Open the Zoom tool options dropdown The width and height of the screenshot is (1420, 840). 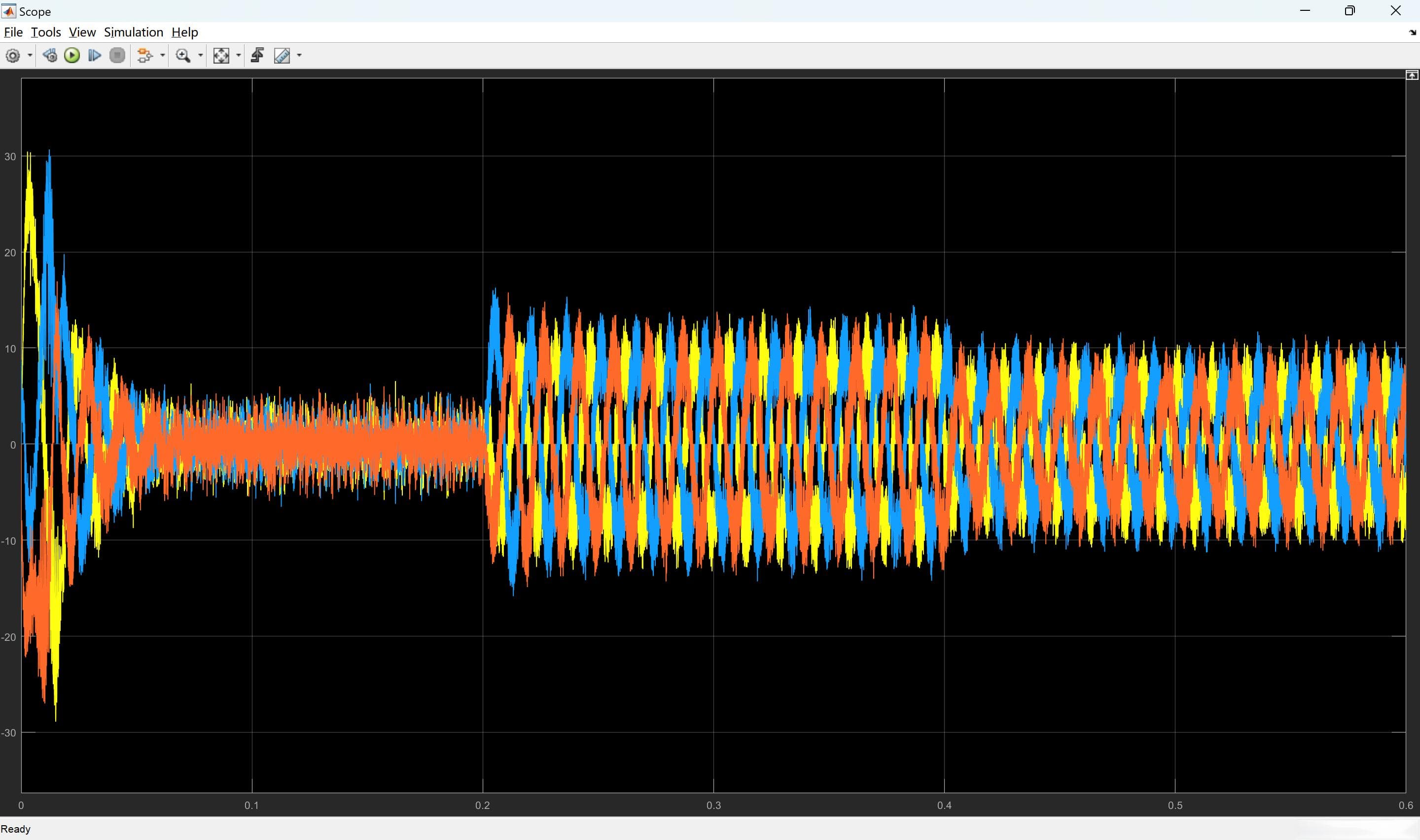click(200, 56)
